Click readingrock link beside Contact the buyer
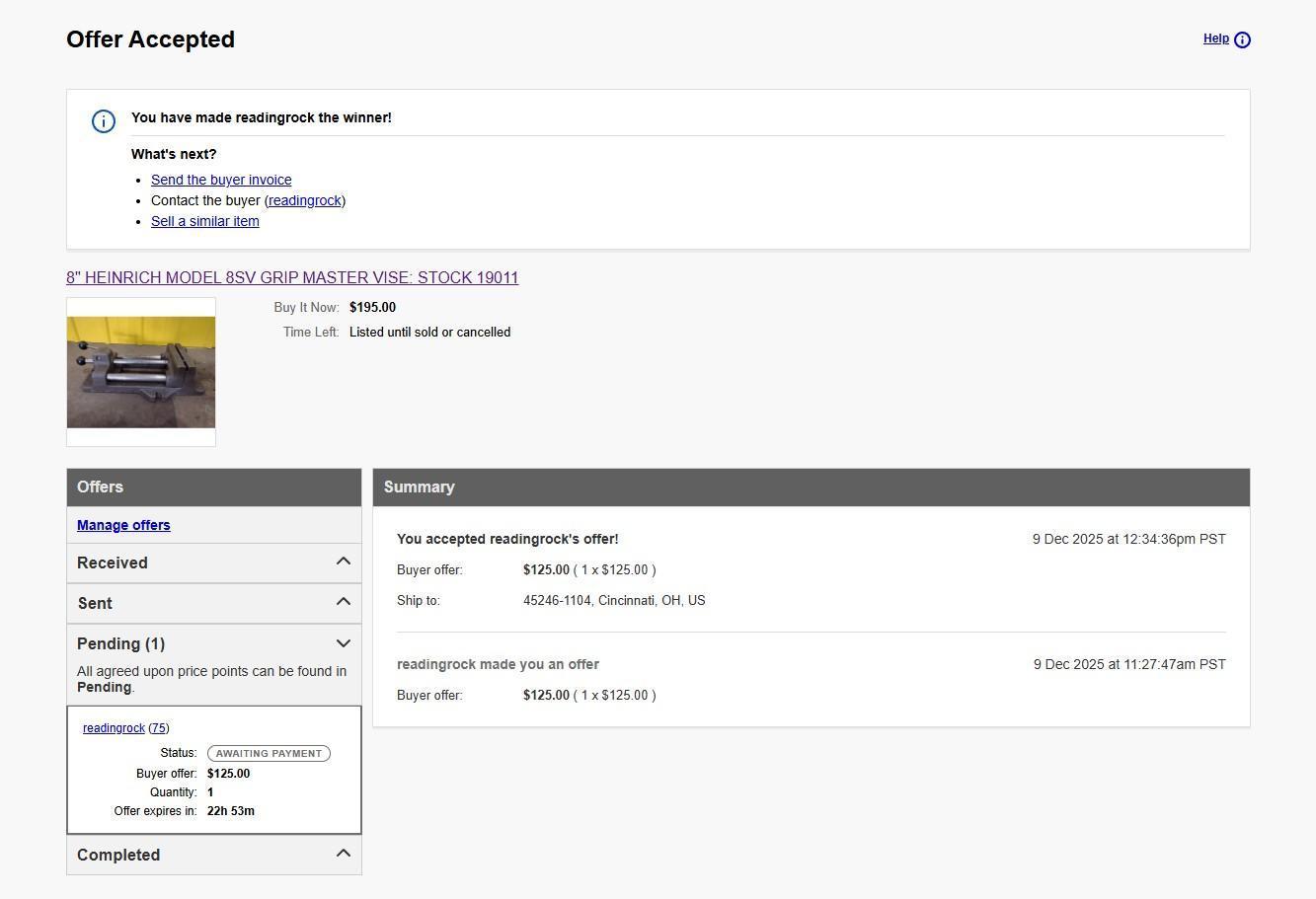 [x=304, y=200]
